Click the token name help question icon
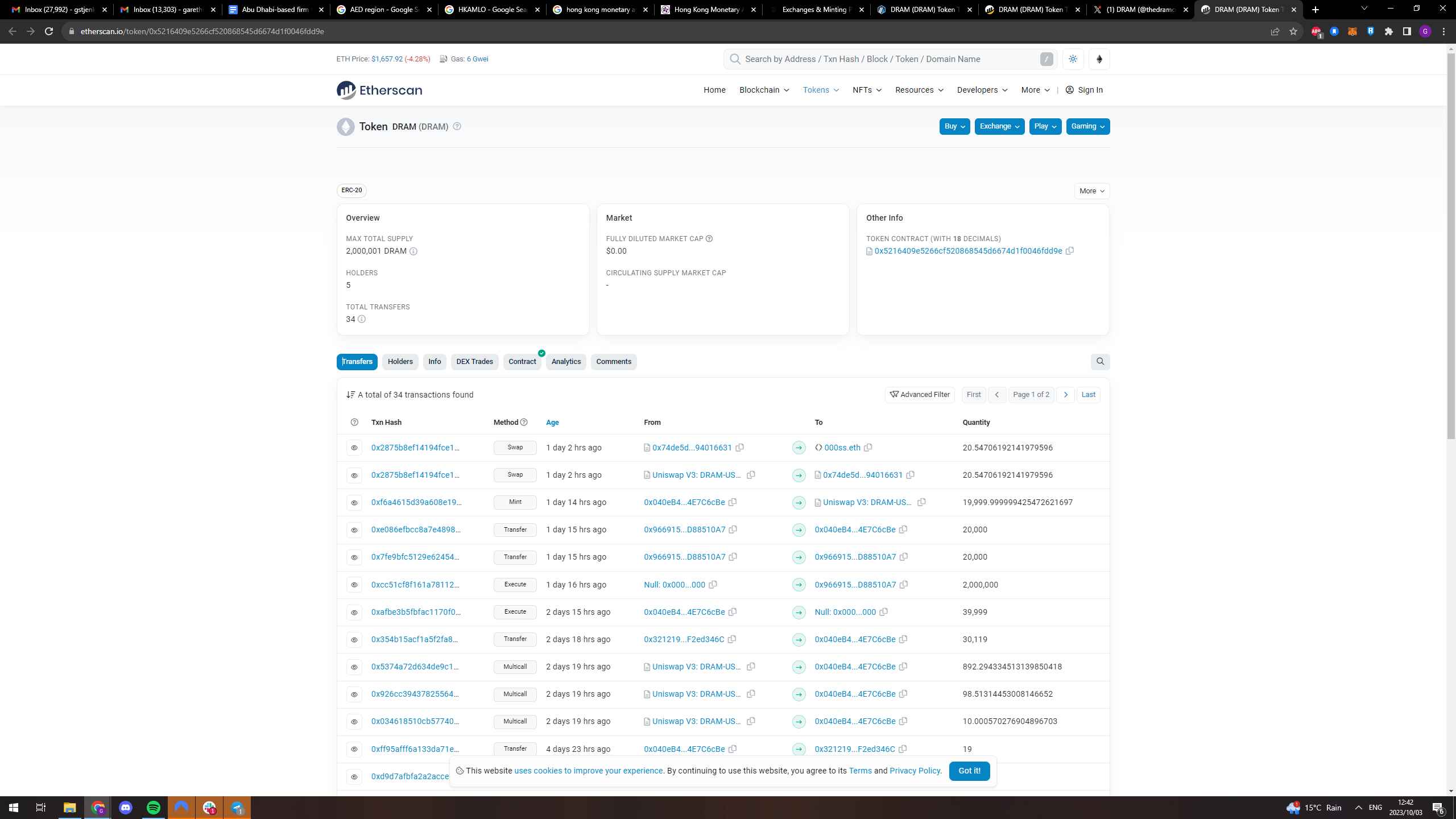1456x819 pixels. coord(457,126)
